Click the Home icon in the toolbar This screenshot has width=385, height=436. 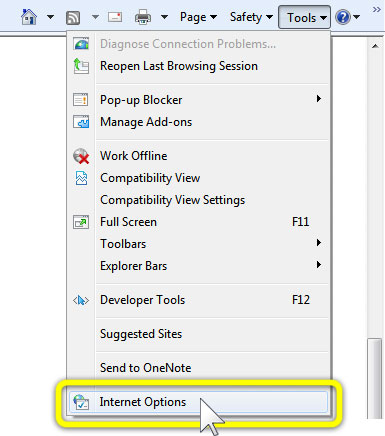(x=29, y=17)
